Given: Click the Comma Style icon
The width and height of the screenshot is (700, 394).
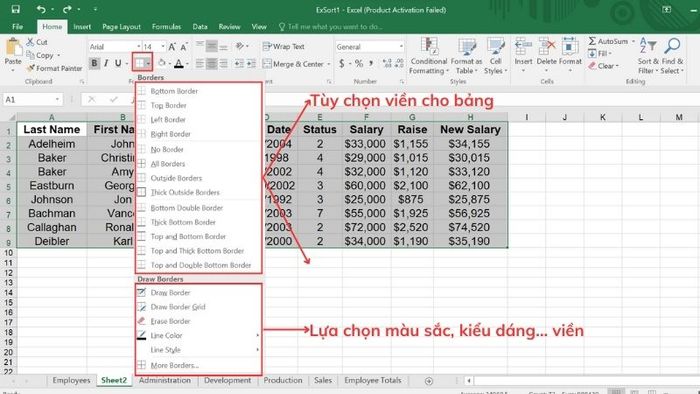Looking at the screenshot, I should pos(371,64).
